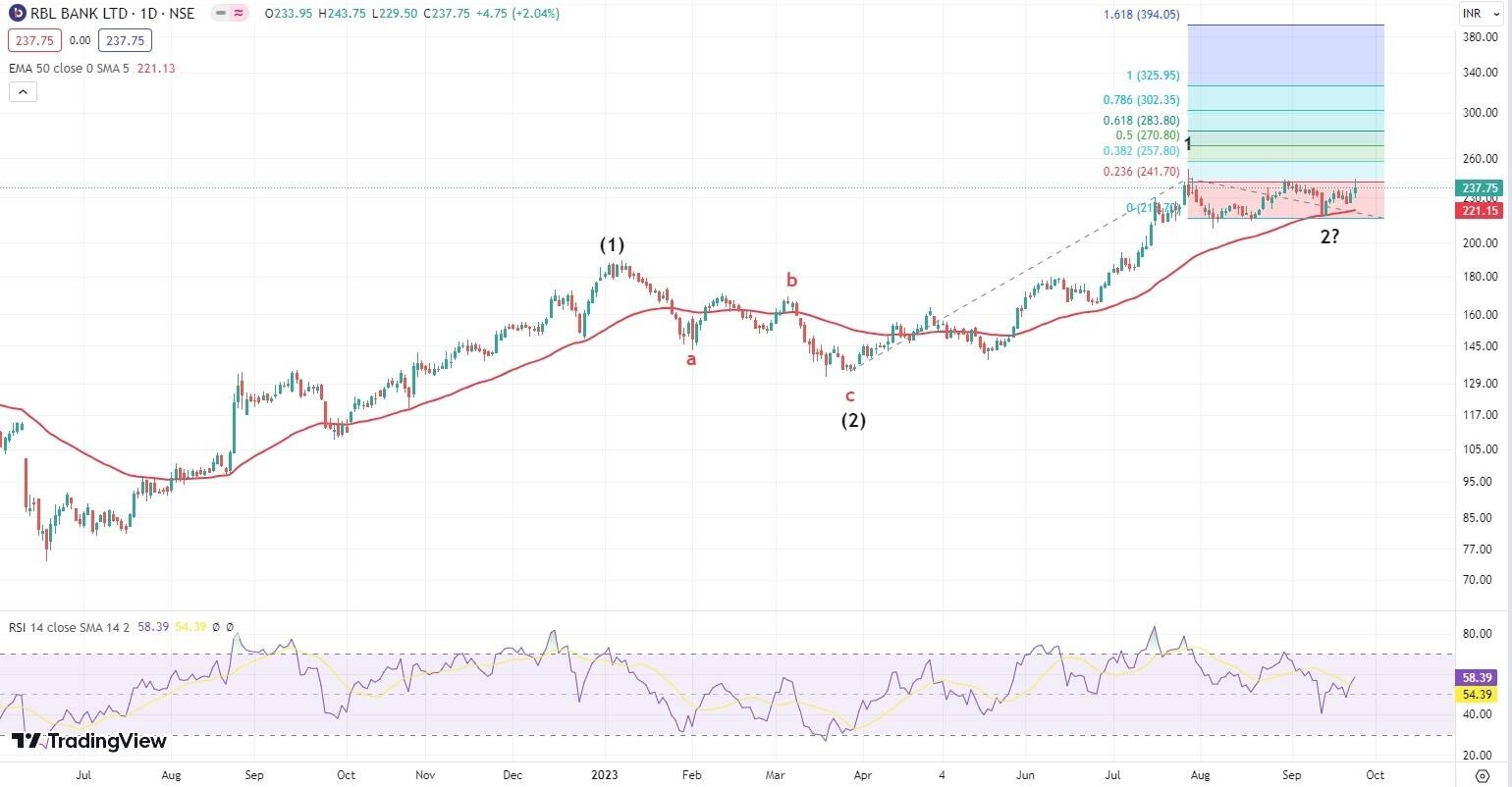Click the Feb marker on time axis
1512x787 pixels.
(x=691, y=774)
